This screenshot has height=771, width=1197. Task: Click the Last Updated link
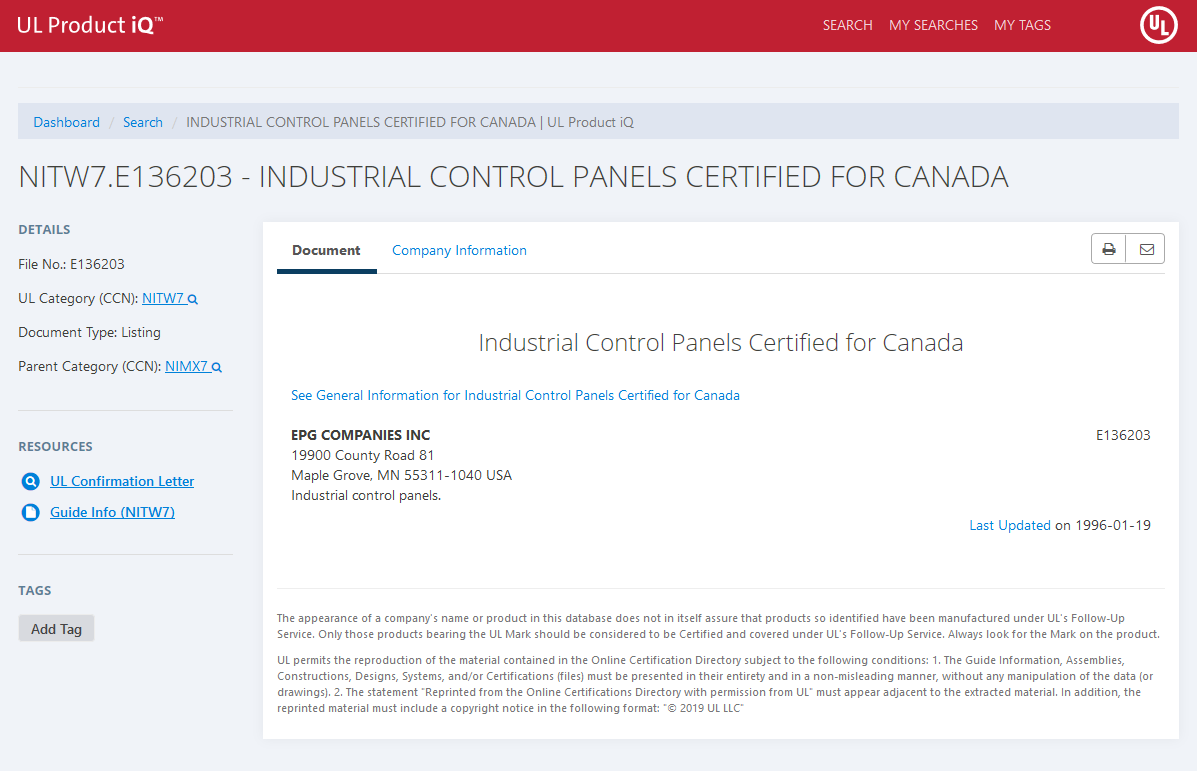click(1010, 525)
